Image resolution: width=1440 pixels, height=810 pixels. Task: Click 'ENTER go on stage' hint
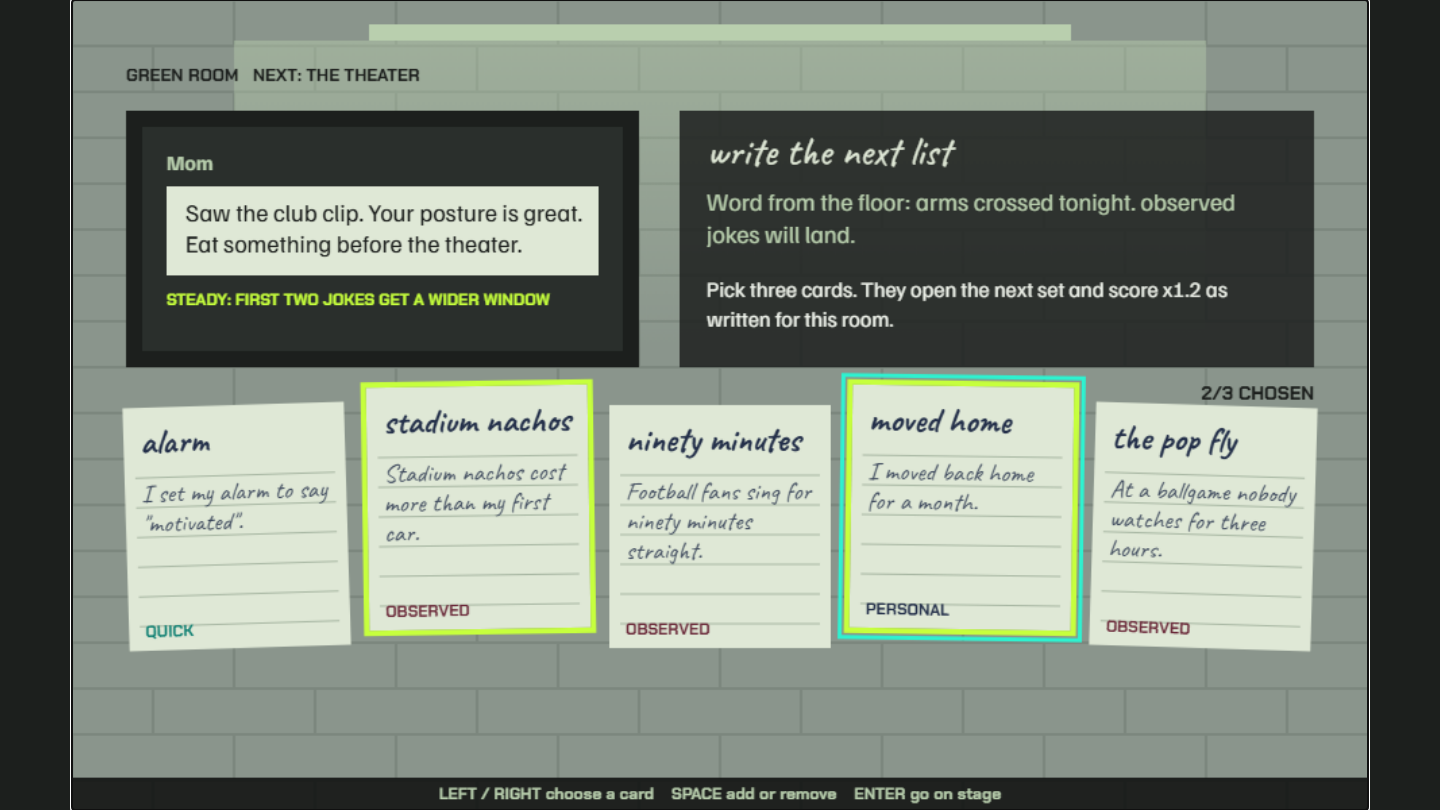coord(927,794)
